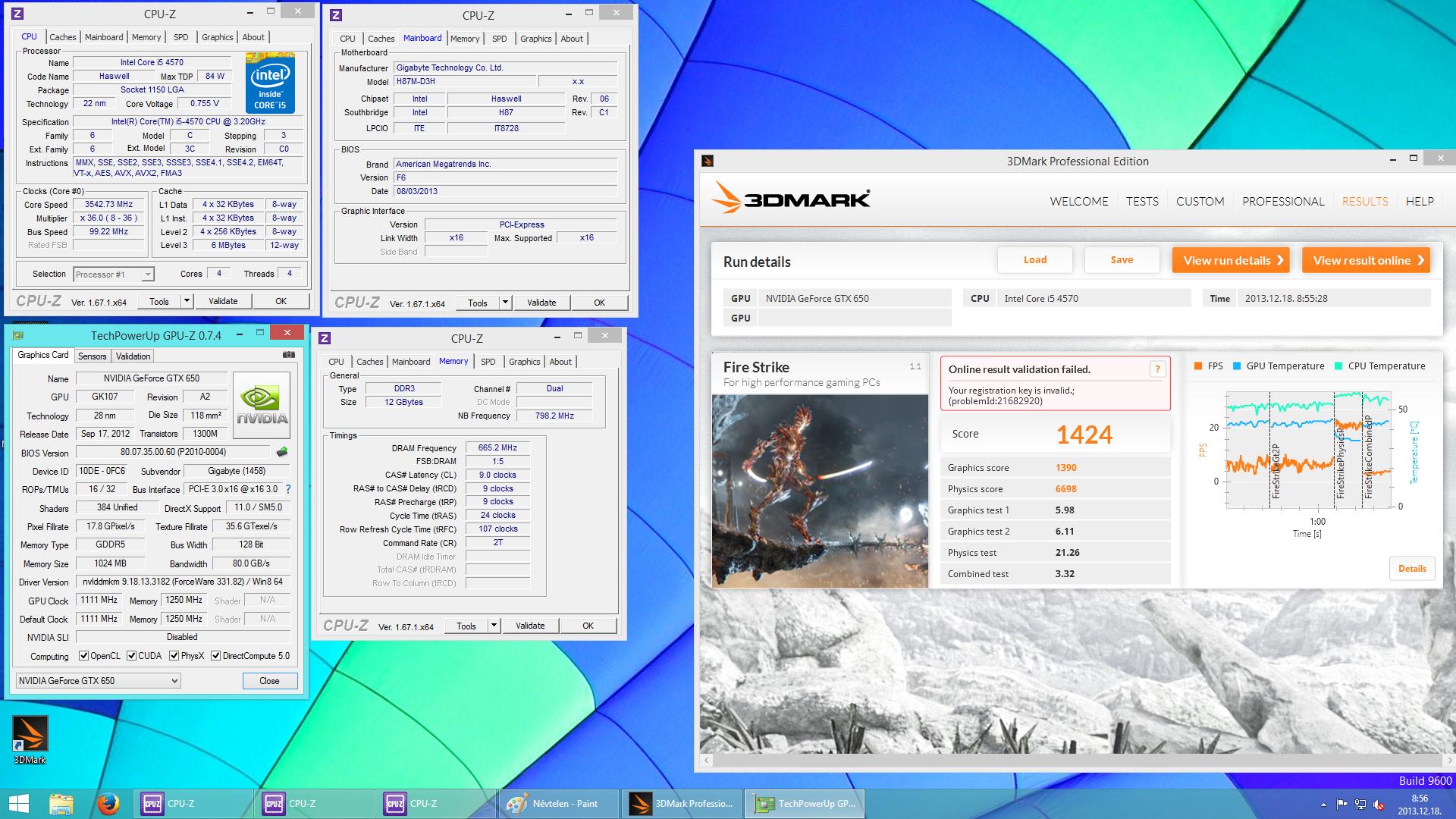Open File Explorer from the taskbar
The image size is (1456, 819).
[x=61, y=803]
